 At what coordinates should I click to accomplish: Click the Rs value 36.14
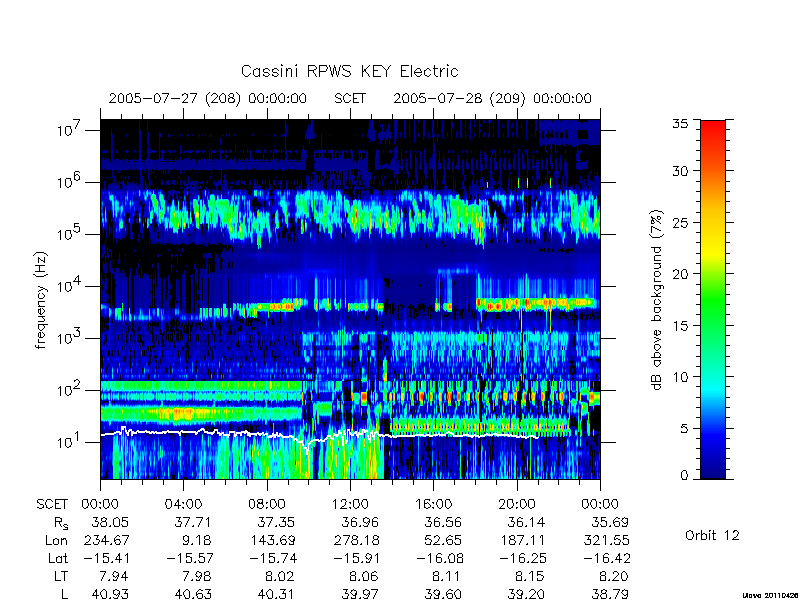(526, 522)
